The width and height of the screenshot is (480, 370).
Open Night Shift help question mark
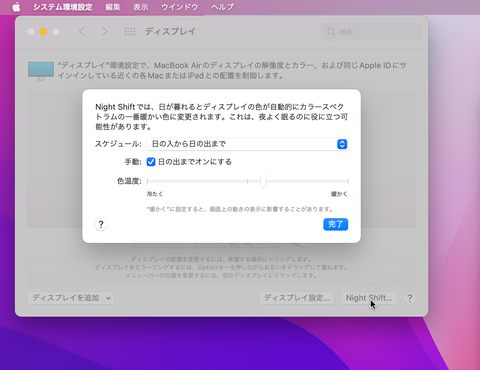pyautogui.click(x=101, y=224)
